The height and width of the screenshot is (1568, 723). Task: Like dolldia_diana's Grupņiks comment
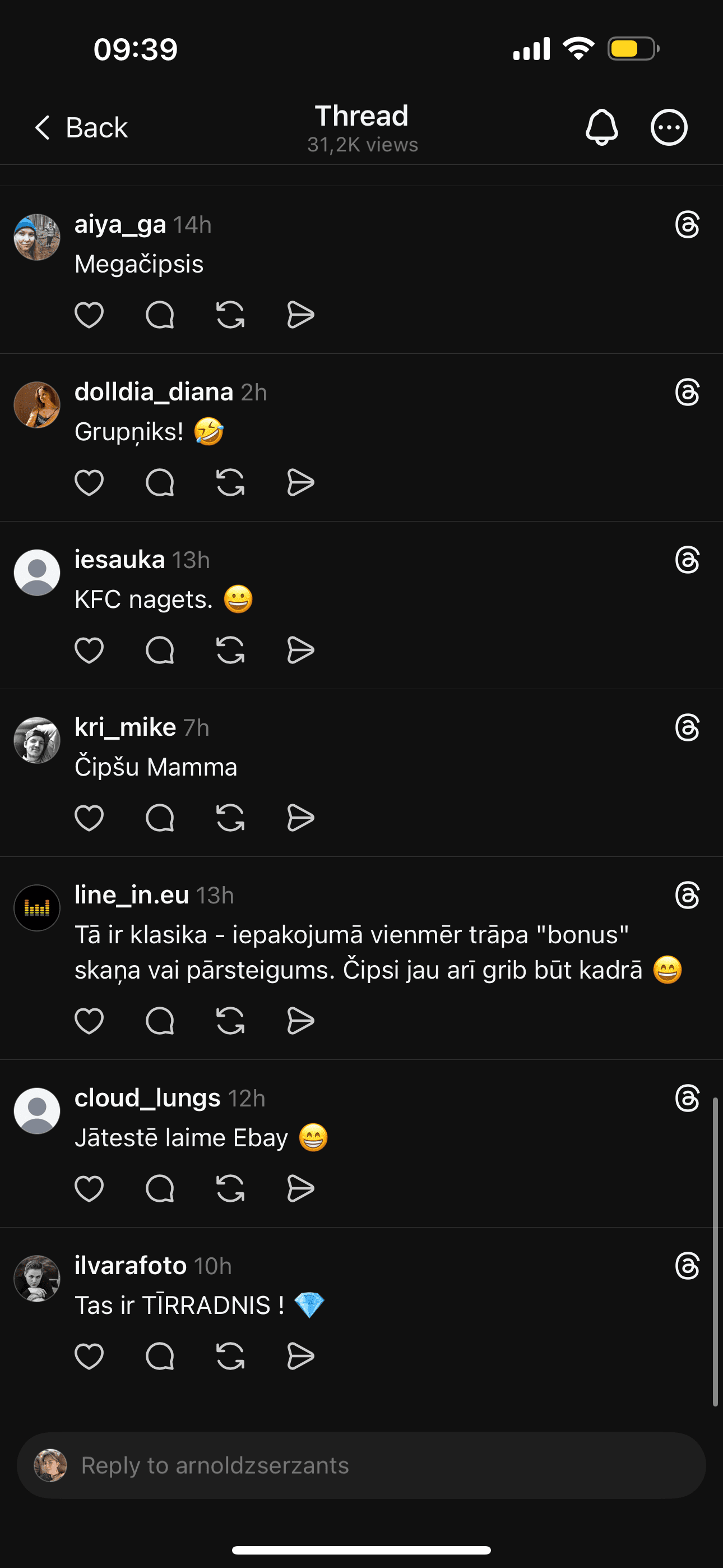point(89,483)
